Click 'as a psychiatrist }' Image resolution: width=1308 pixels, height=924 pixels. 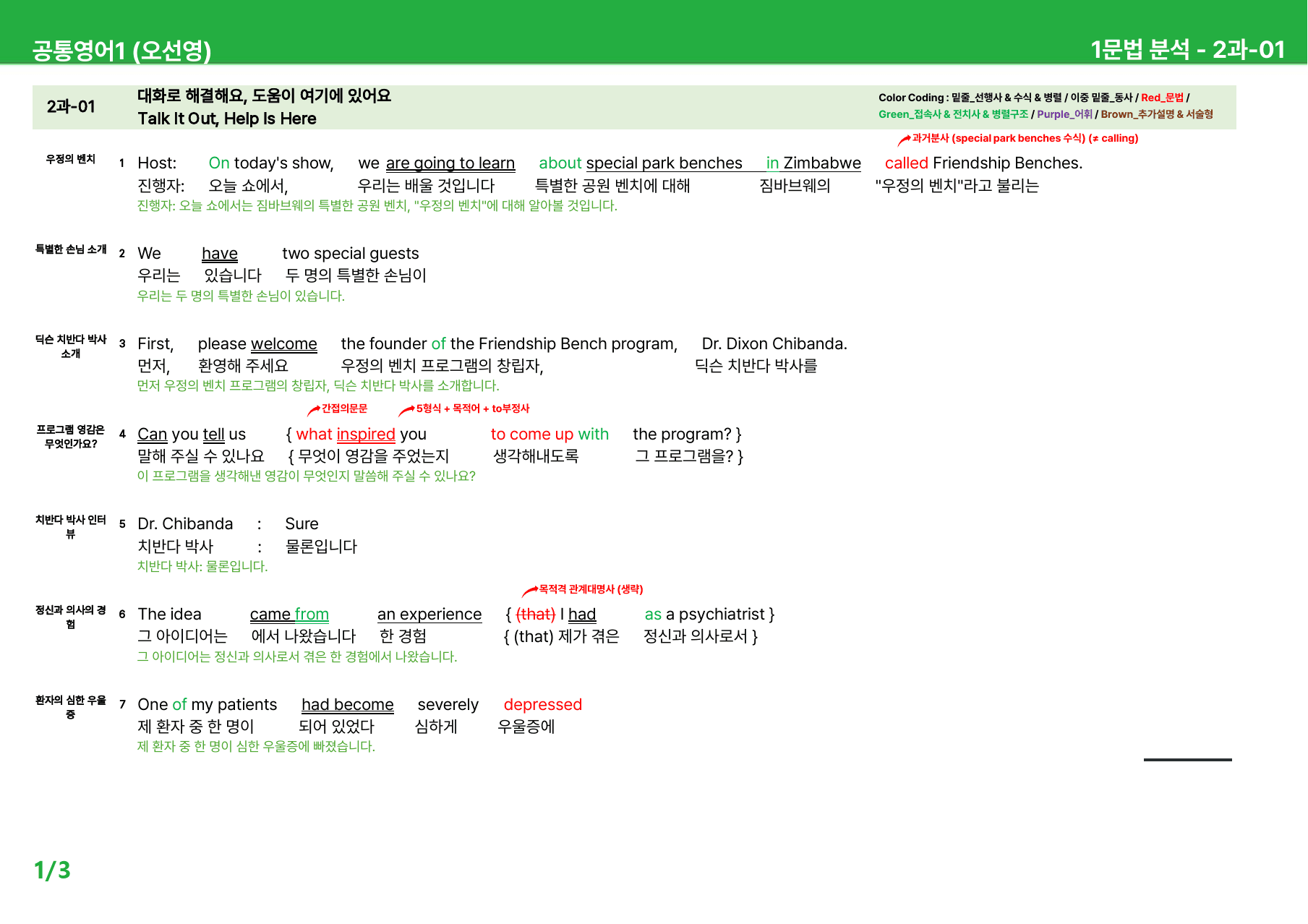709,615
